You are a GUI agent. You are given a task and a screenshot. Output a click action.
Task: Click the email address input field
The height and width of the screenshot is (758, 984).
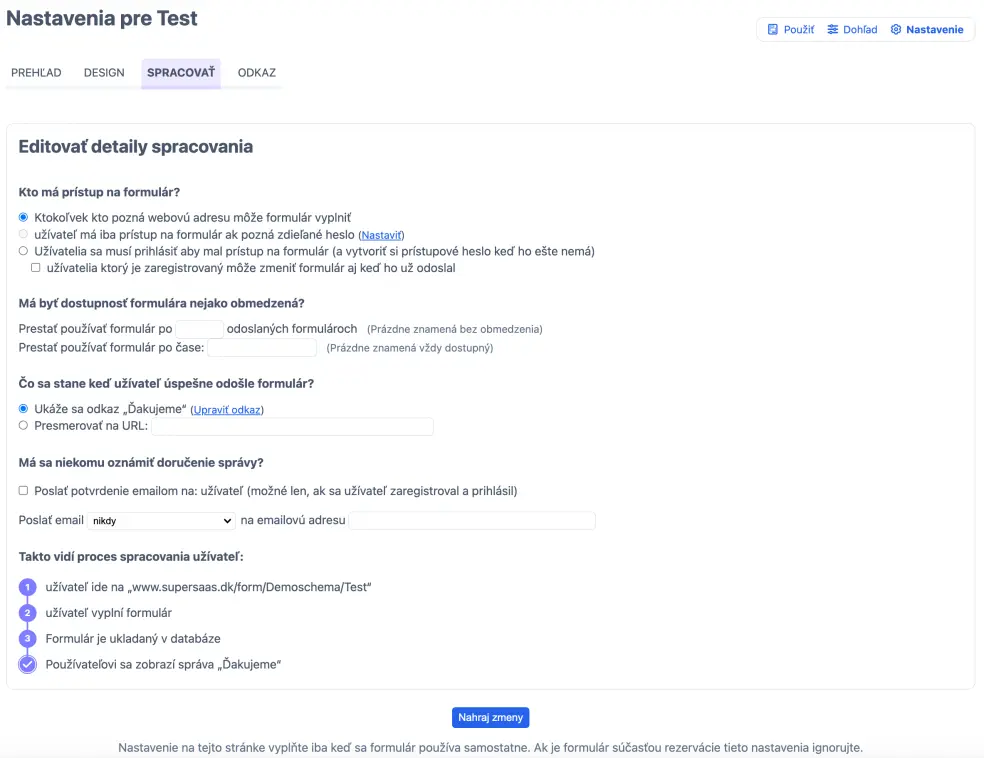(472, 521)
